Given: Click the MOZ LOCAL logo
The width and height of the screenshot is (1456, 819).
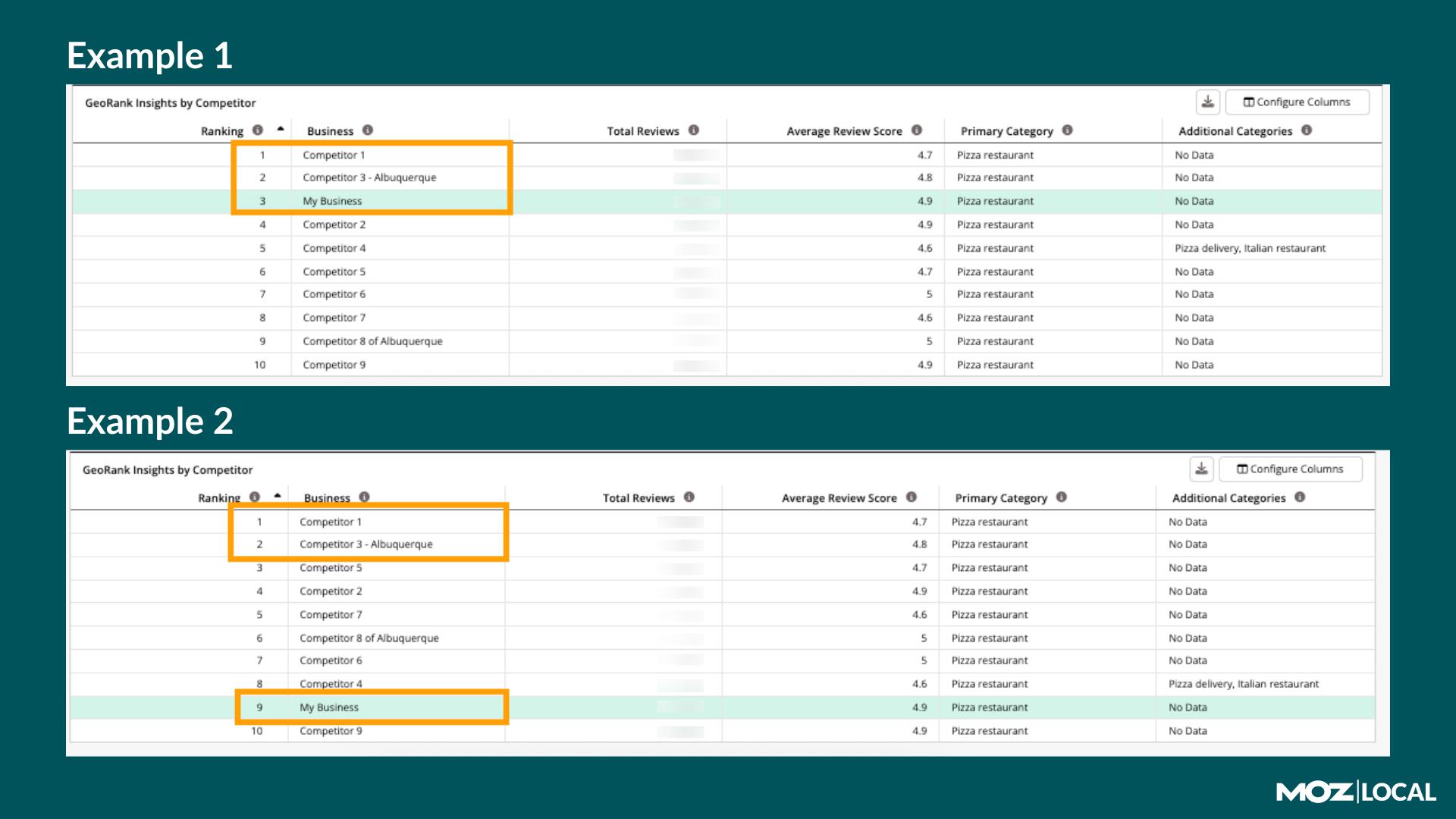Looking at the screenshot, I should coord(1356,792).
